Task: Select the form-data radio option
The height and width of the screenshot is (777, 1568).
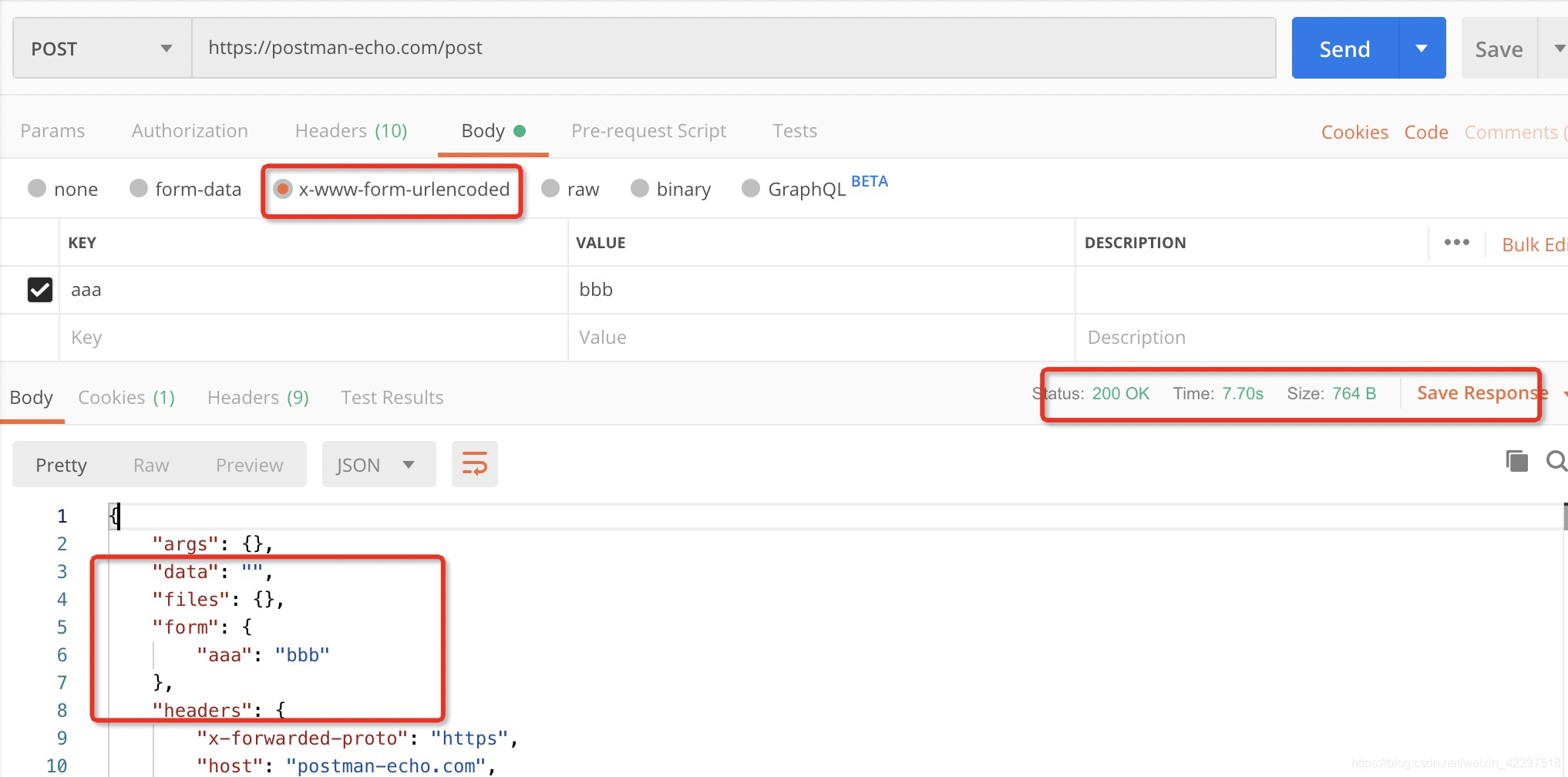Action: point(139,188)
